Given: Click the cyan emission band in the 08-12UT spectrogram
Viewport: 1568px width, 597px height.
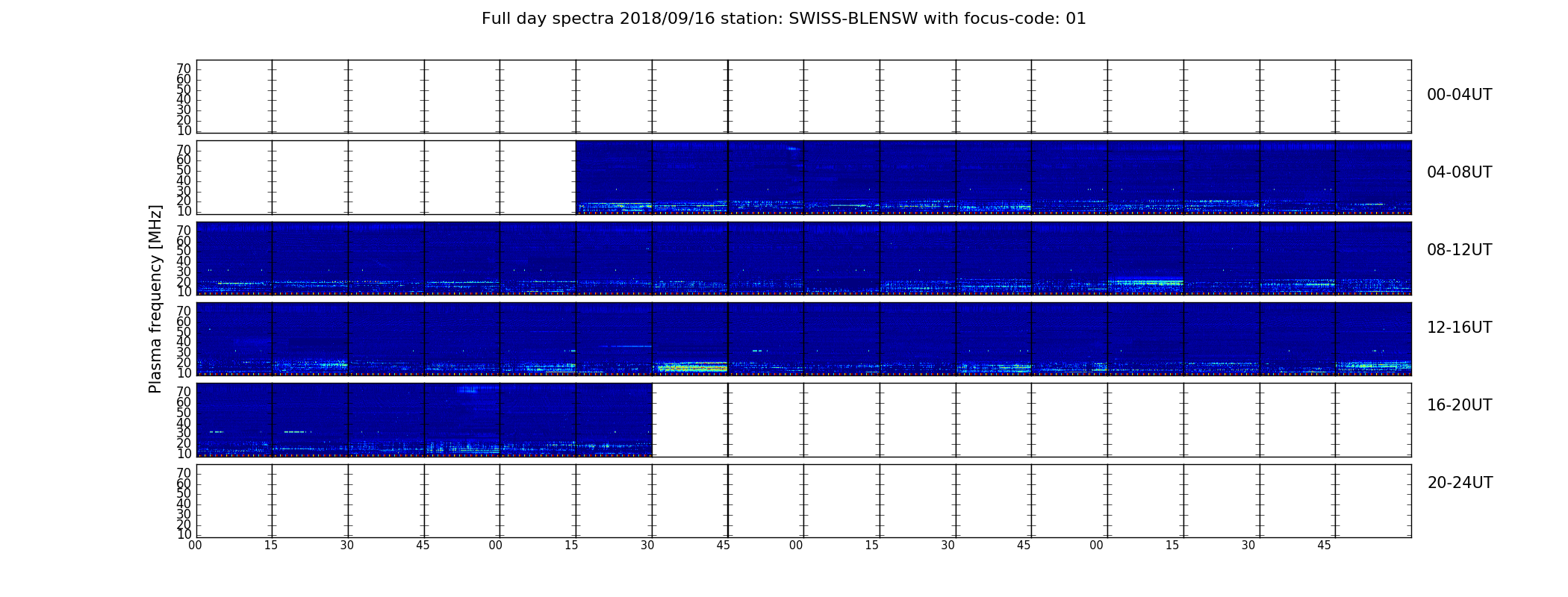Looking at the screenshot, I should (x=1145, y=283).
